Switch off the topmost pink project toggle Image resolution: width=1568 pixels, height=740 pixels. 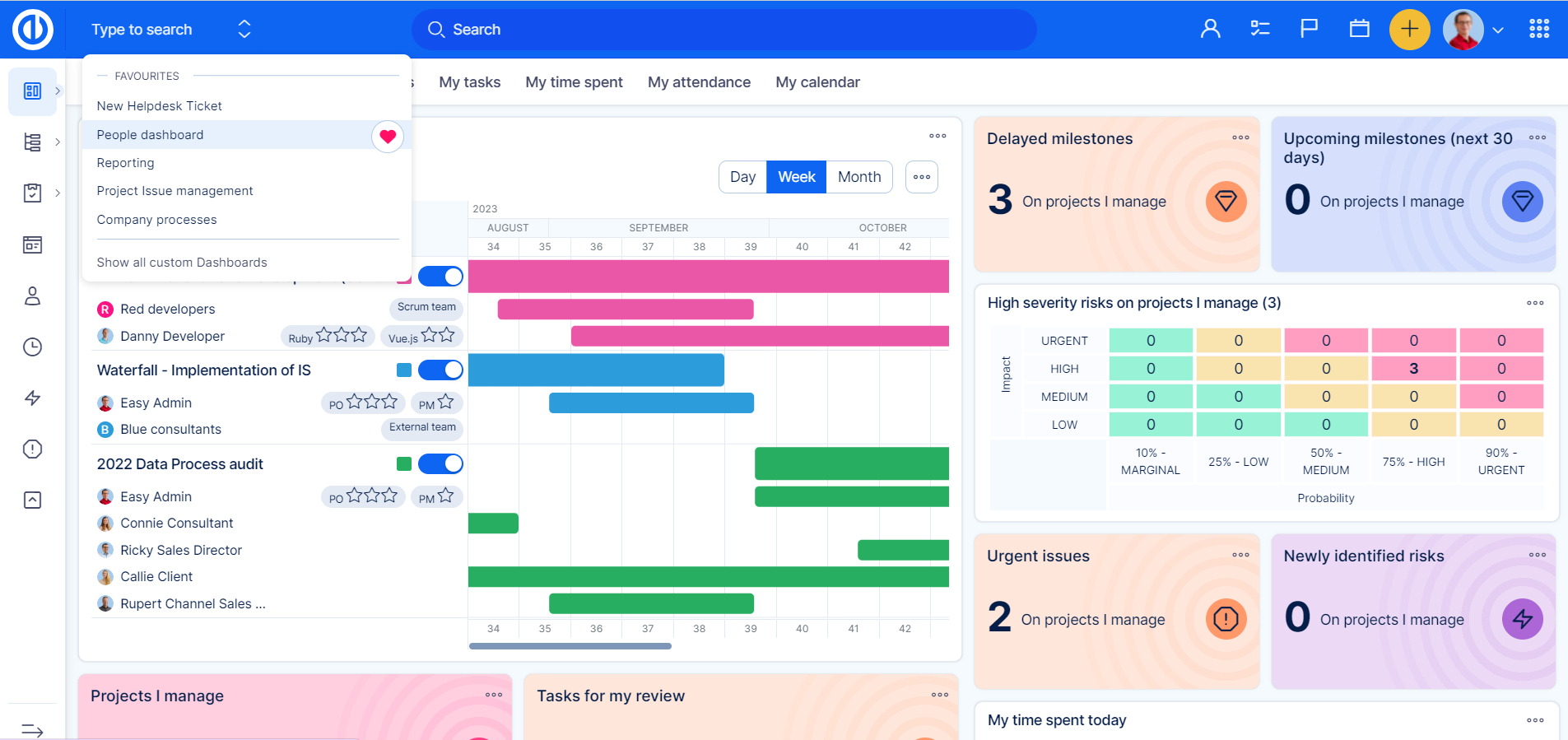440,277
